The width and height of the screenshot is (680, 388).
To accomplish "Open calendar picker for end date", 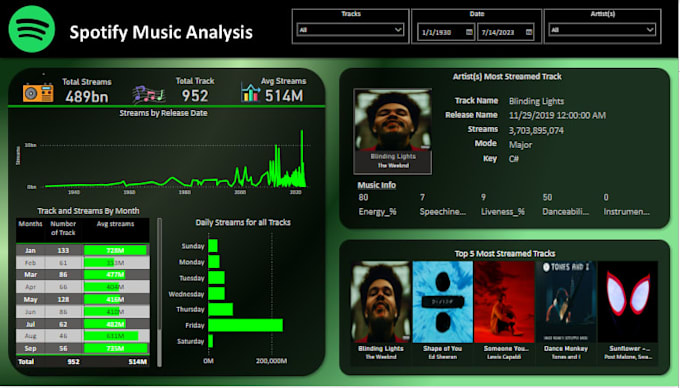I will [529, 32].
